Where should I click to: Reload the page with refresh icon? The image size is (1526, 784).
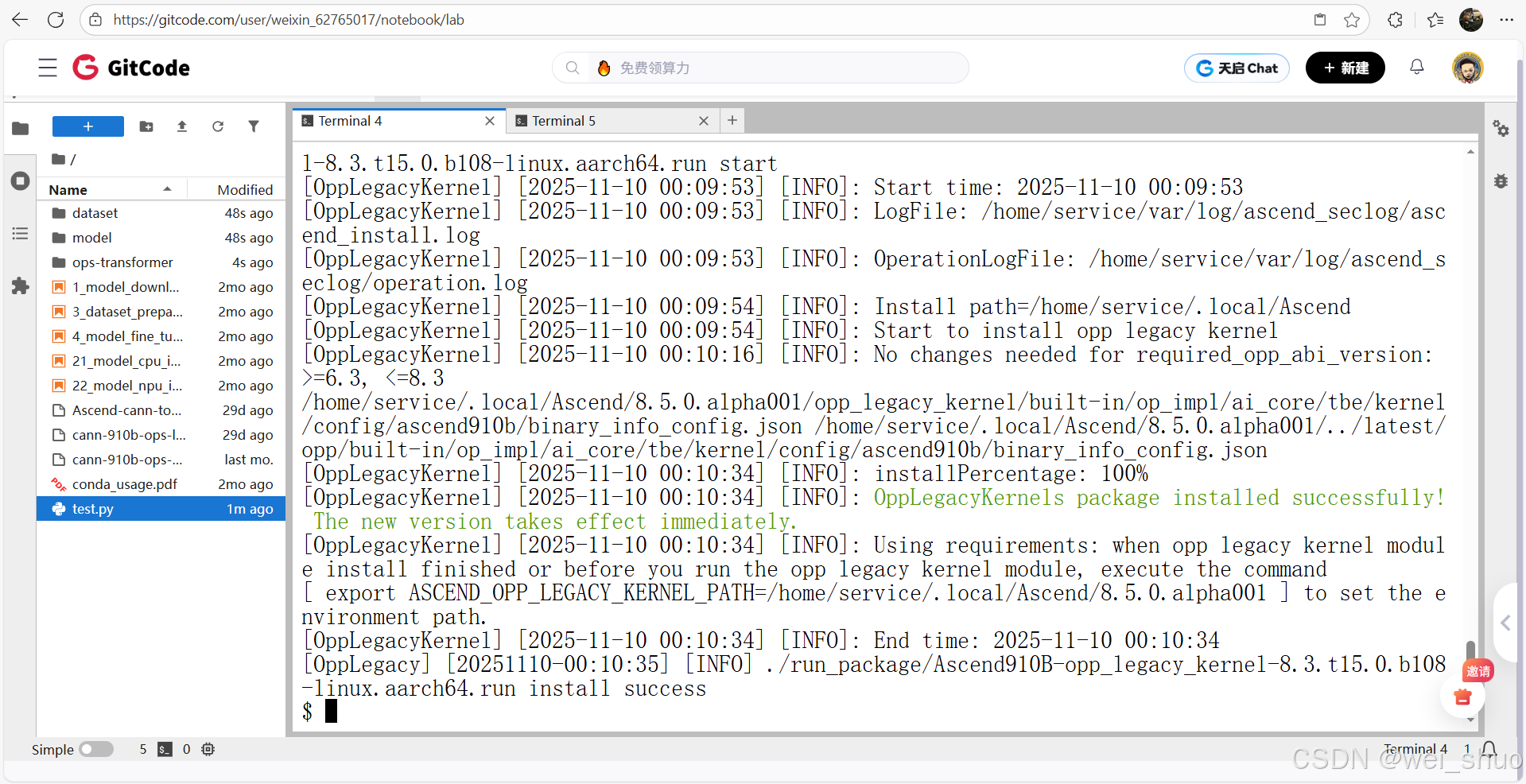pyautogui.click(x=56, y=20)
